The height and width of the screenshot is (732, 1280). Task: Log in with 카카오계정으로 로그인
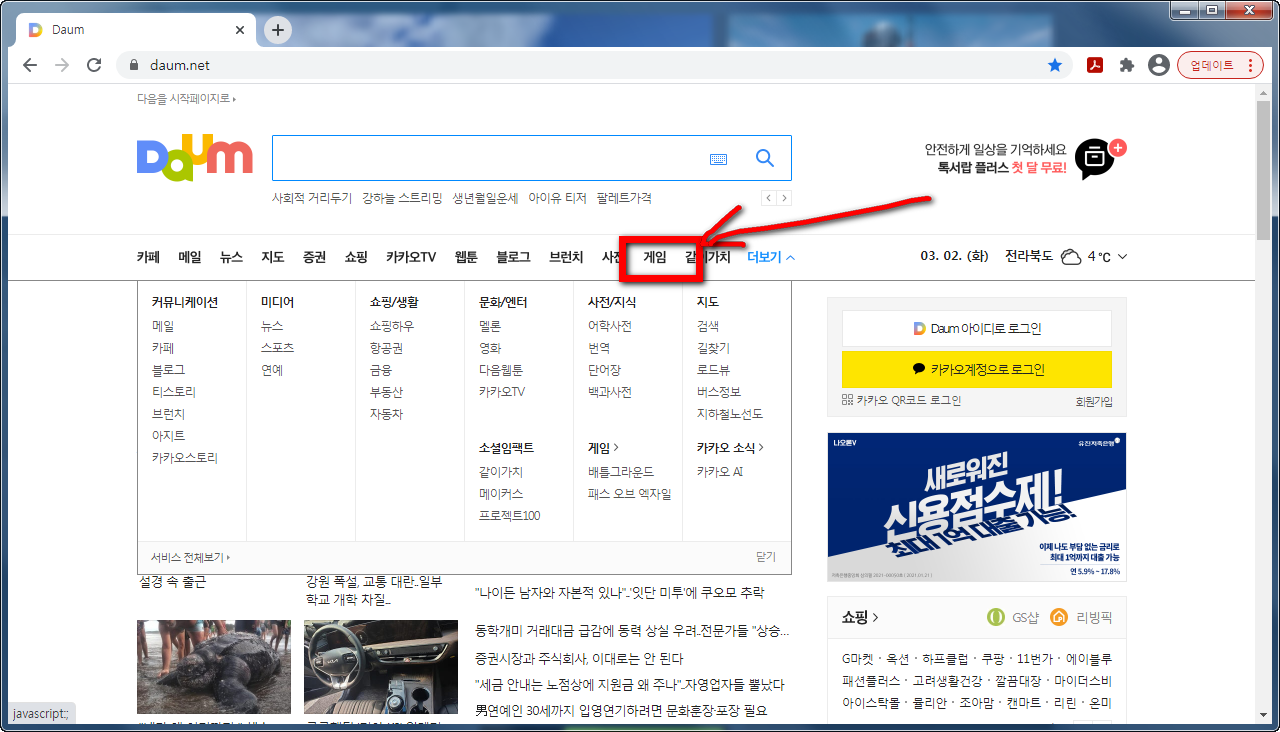click(x=977, y=369)
